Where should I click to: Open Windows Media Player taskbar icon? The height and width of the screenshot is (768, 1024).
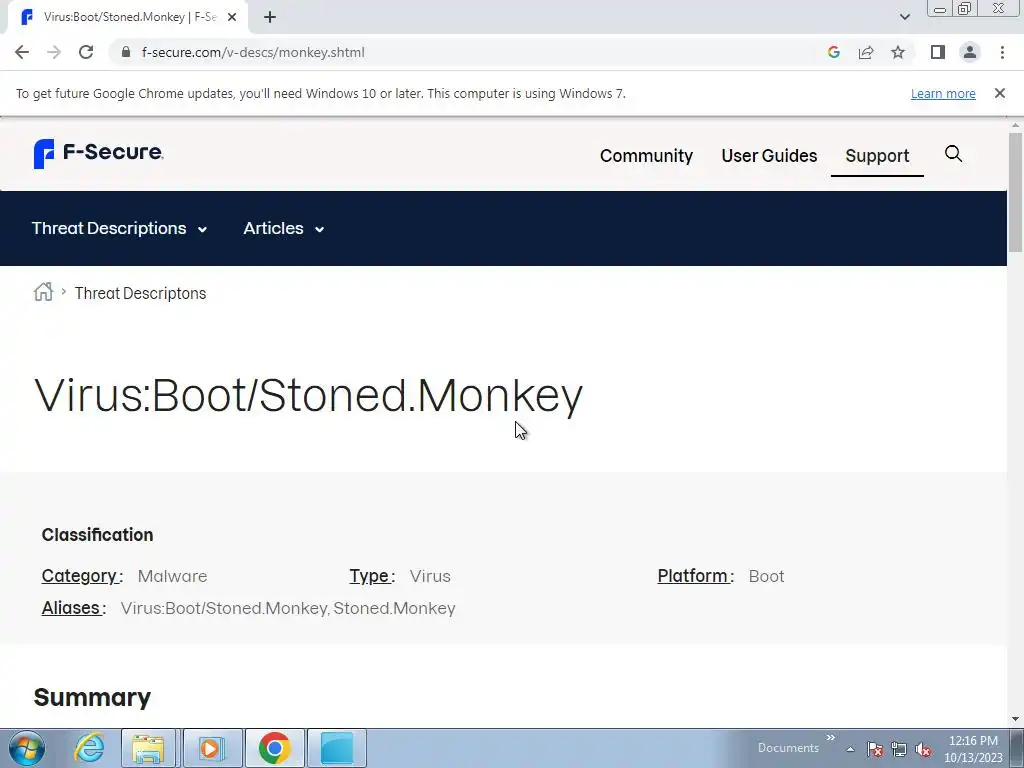pyautogui.click(x=212, y=748)
